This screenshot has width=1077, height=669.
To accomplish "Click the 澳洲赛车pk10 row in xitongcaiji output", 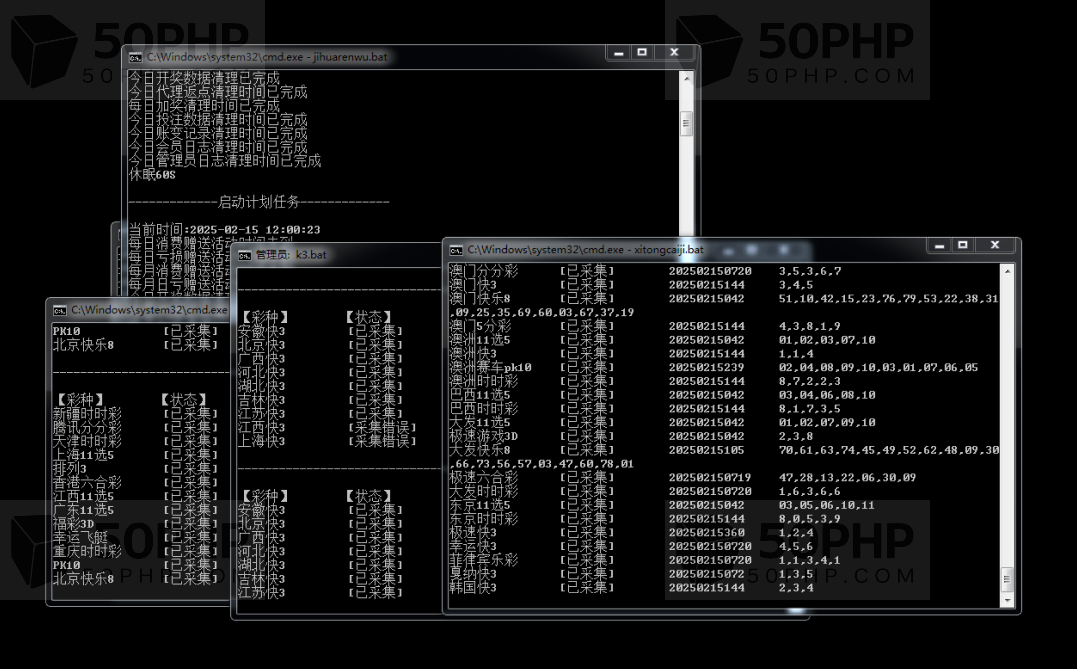I will click(x=490, y=367).
